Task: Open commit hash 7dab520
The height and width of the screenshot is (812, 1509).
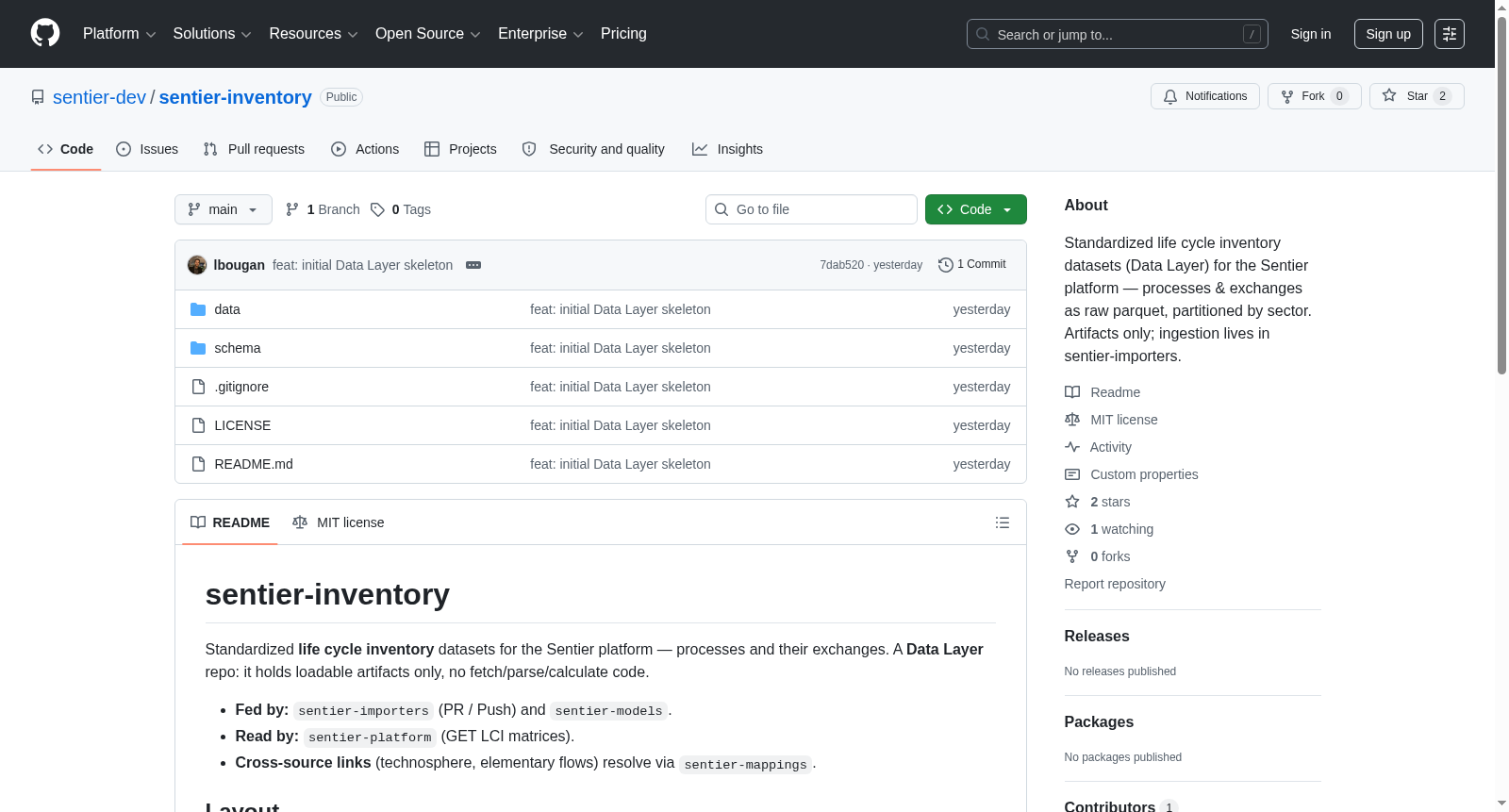Action: [x=841, y=265]
